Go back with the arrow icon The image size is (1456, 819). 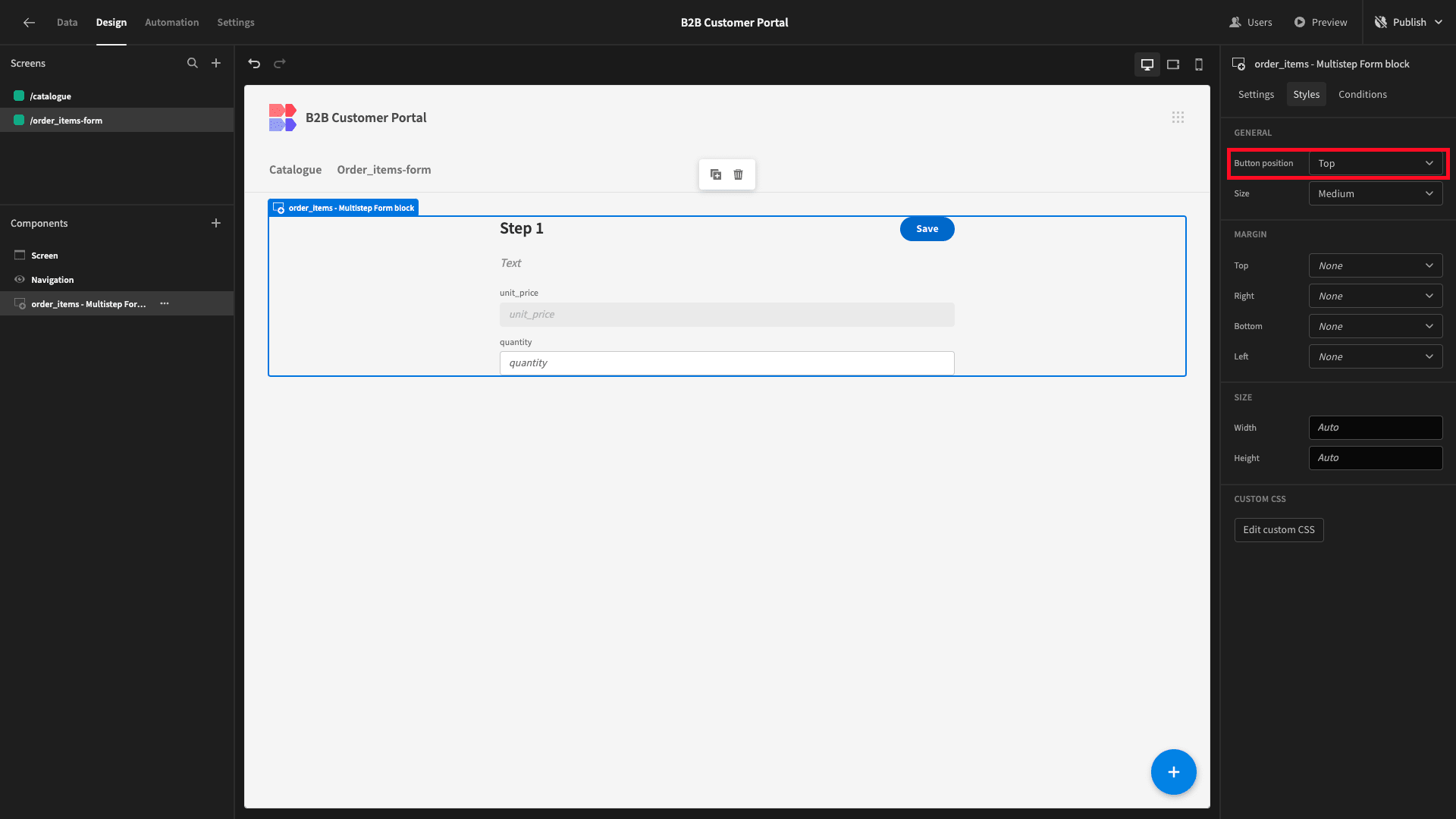[29, 23]
